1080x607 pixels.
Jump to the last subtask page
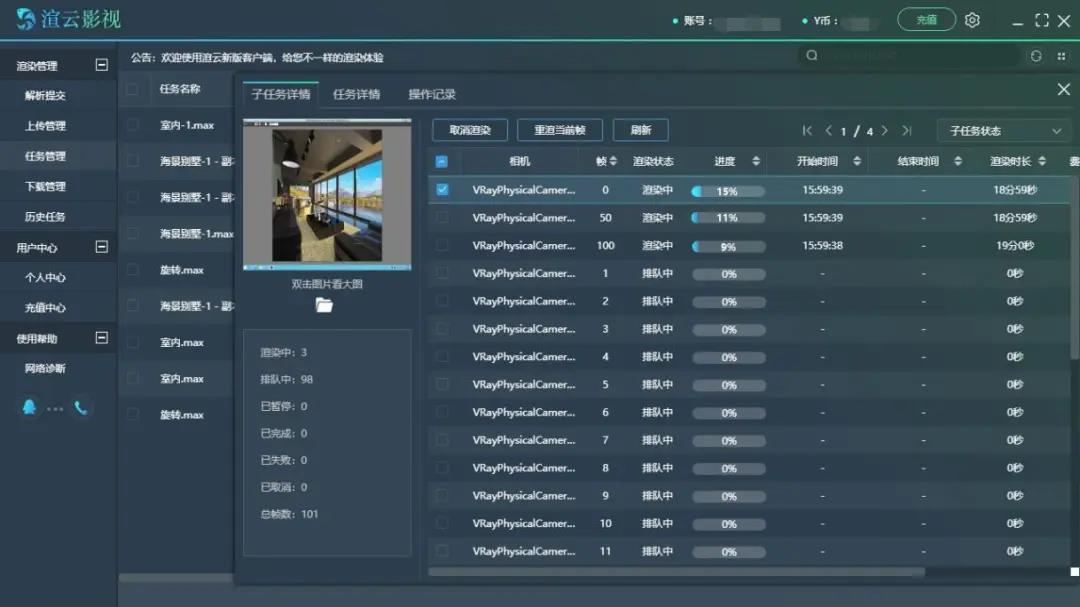tap(906, 131)
